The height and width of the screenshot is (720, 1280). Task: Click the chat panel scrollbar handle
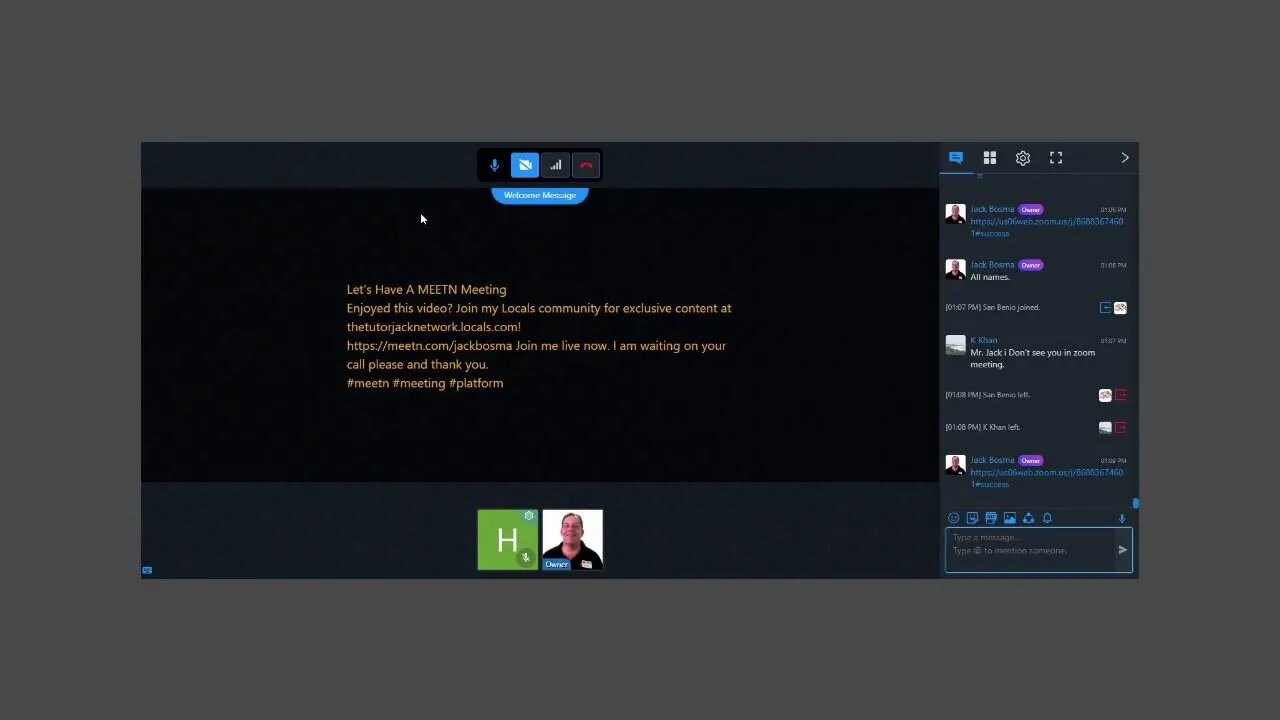click(1135, 503)
